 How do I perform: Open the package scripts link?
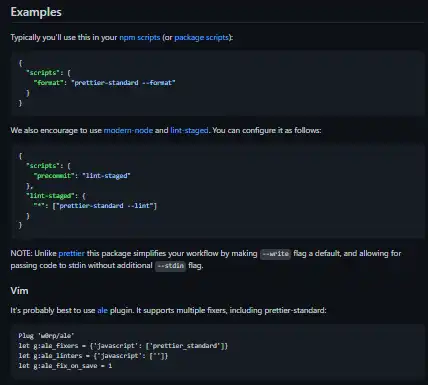pyautogui.click(x=202, y=37)
